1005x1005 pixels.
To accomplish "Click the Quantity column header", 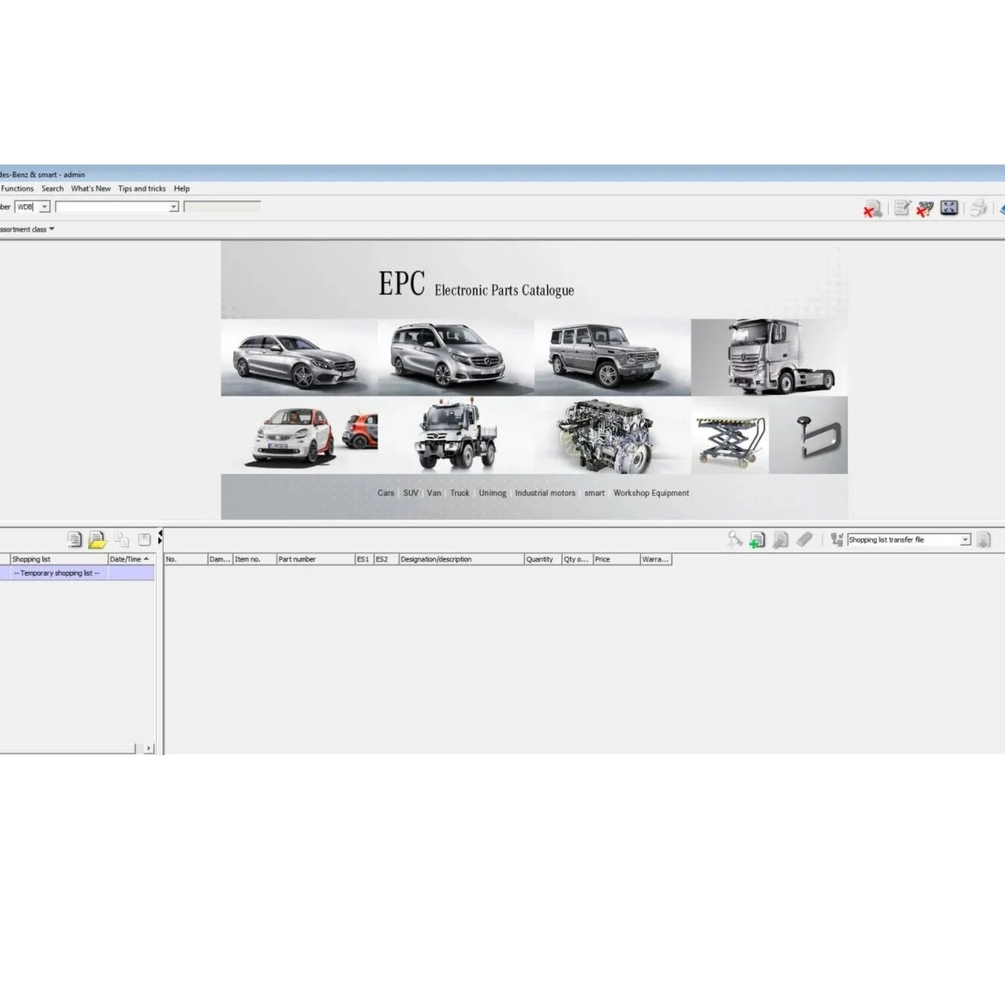I will [543, 559].
